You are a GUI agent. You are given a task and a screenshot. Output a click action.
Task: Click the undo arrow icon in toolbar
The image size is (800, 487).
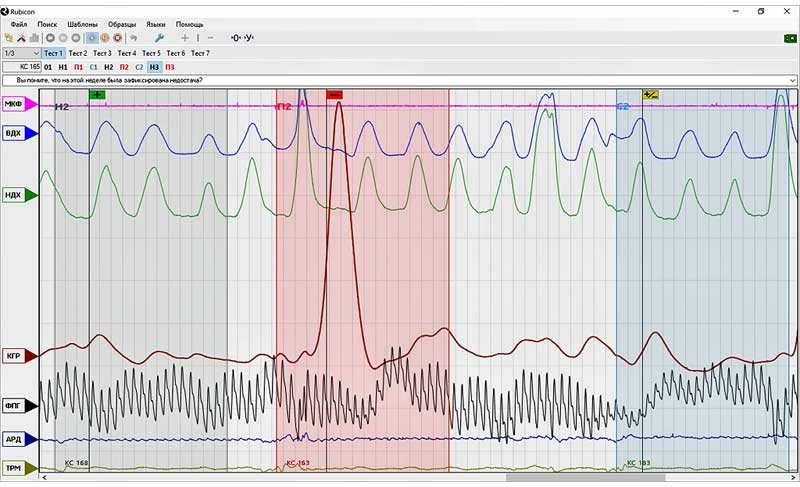133,37
